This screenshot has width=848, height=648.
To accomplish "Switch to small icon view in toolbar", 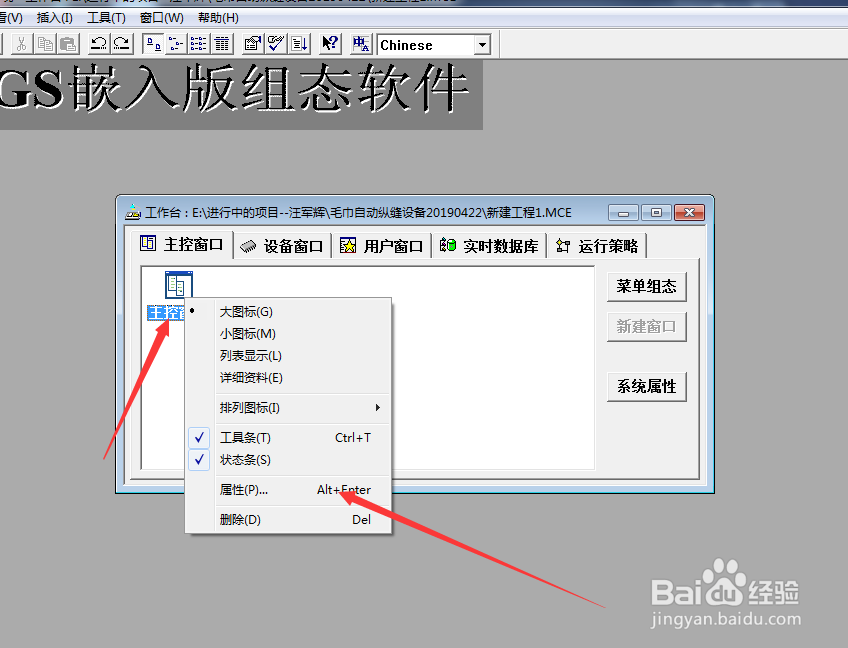I will click(x=176, y=44).
